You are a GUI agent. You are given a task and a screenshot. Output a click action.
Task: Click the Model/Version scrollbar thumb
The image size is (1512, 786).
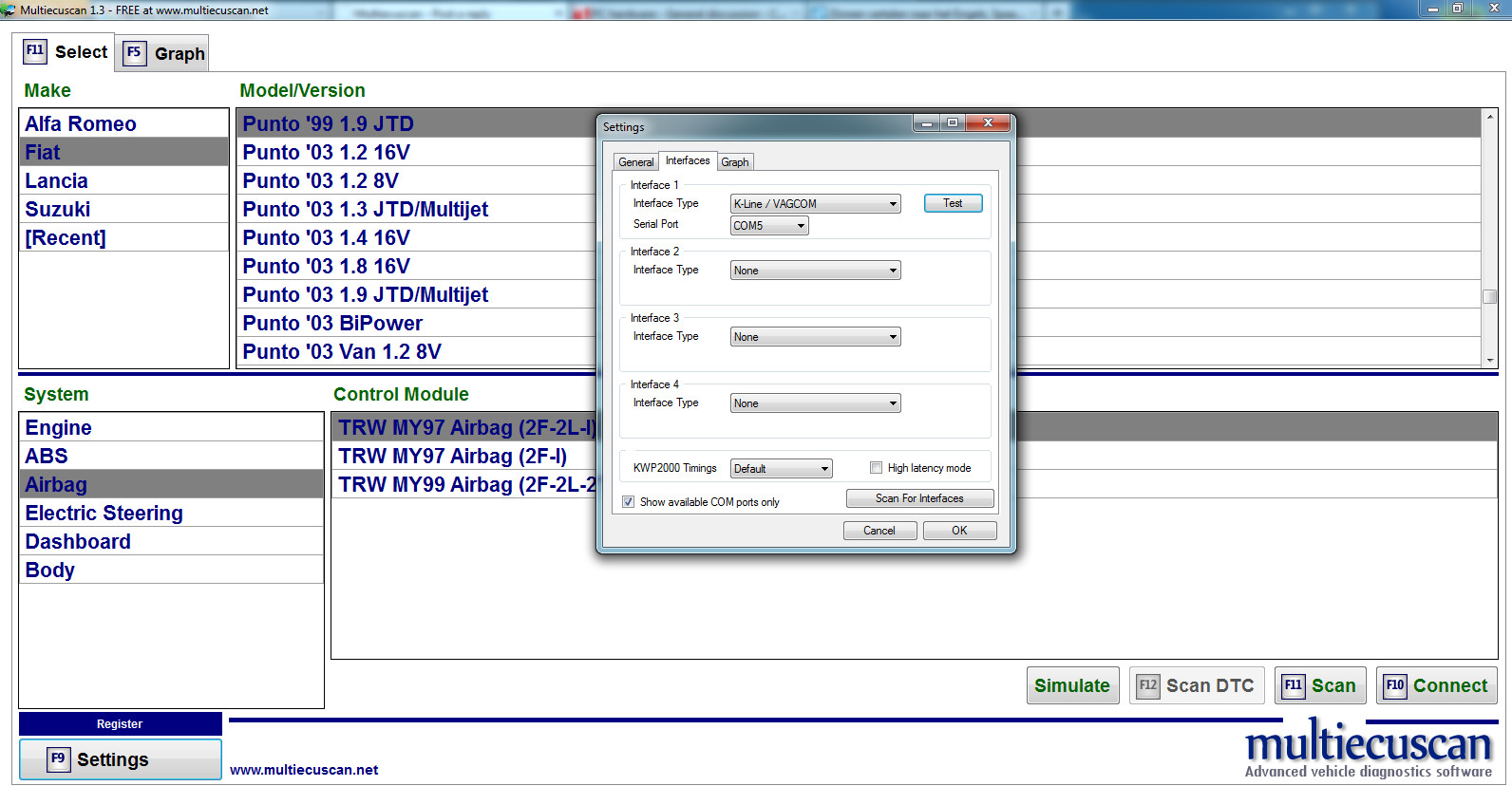pos(1490,296)
